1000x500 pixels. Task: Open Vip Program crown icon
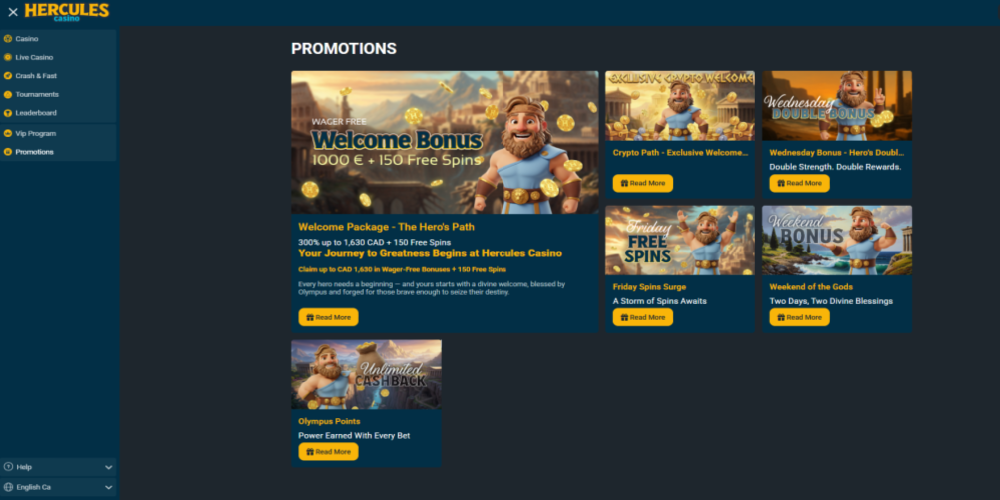coord(8,133)
